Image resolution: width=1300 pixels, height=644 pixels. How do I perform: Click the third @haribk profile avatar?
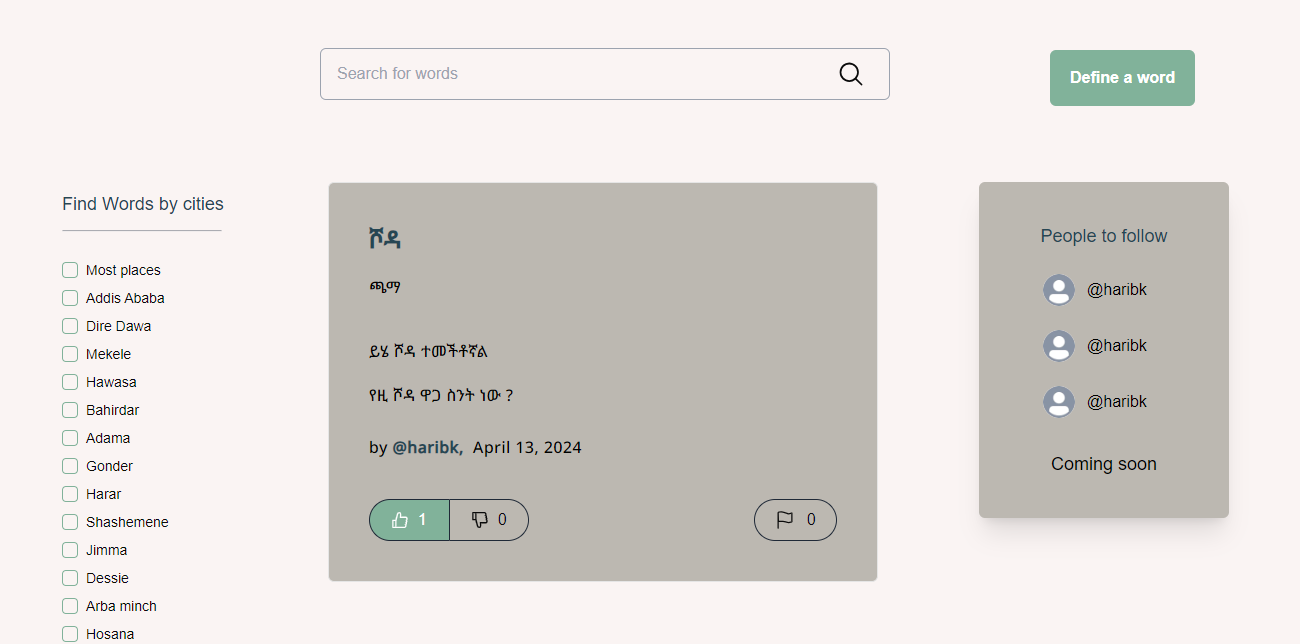[x=1059, y=402]
